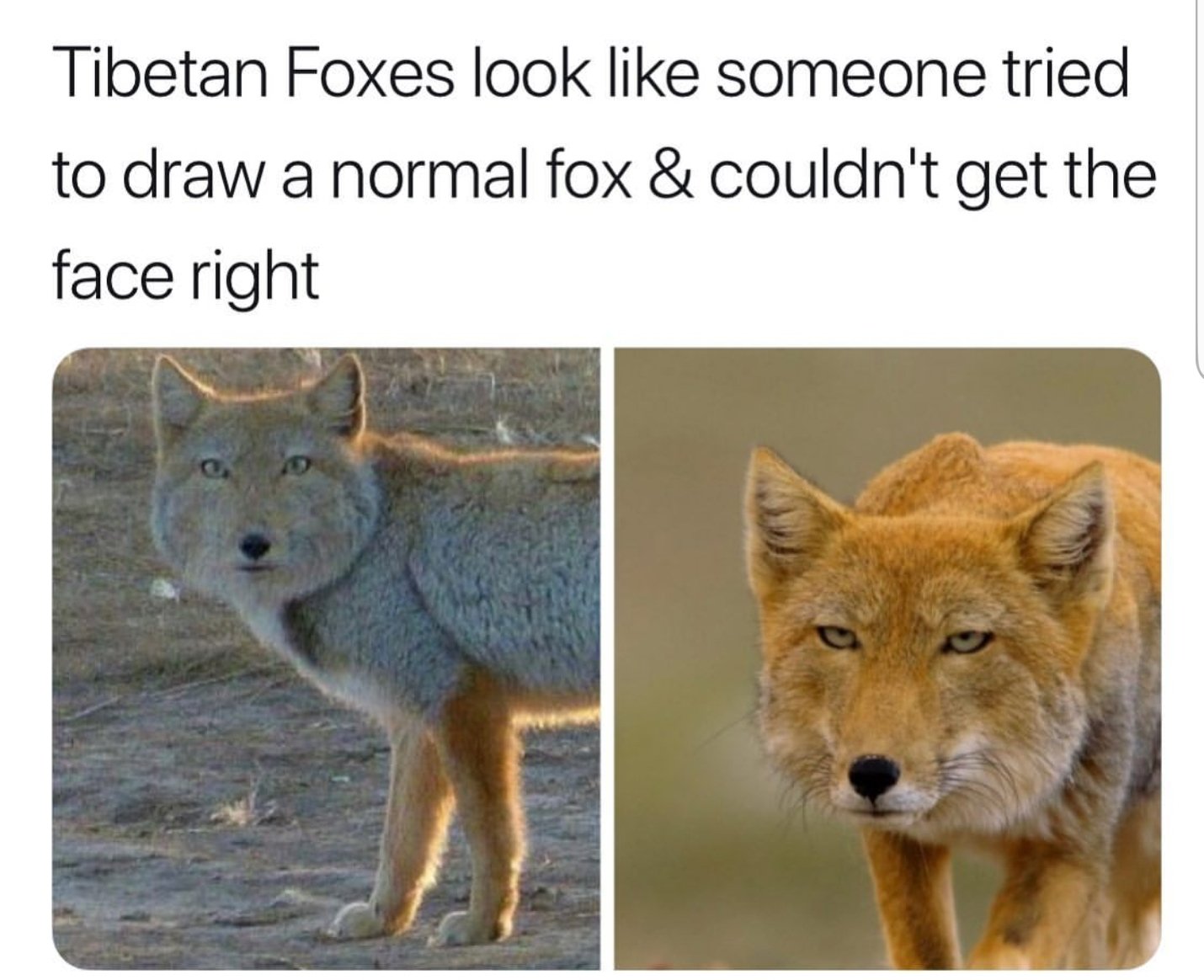
Task: Click the tweet text about Tibetan Foxes
Action: point(605,175)
